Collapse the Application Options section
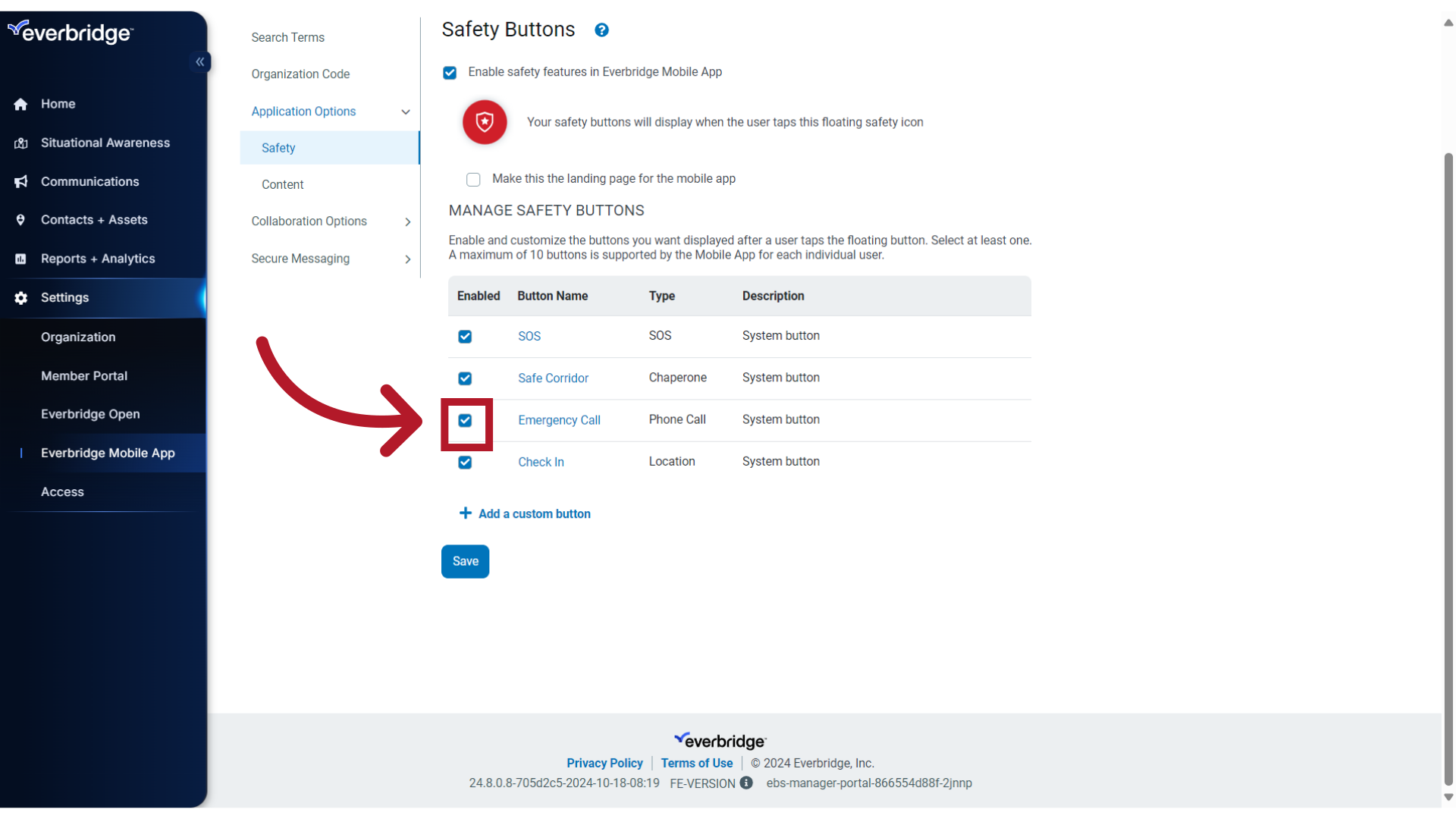1456x819 pixels. tap(406, 111)
